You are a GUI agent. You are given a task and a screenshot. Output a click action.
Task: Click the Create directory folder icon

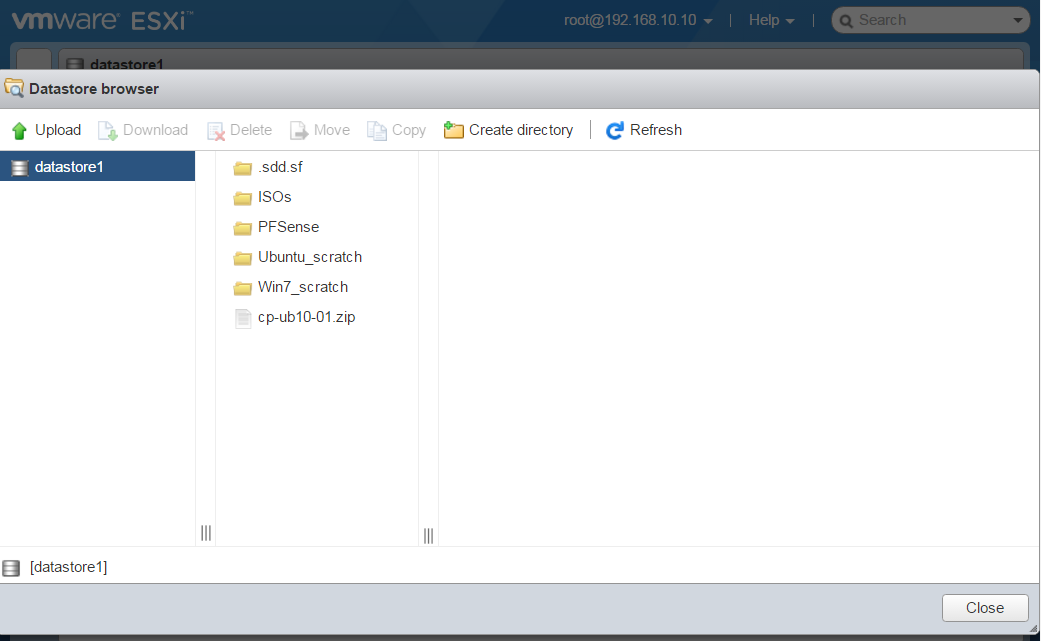pyautogui.click(x=454, y=130)
